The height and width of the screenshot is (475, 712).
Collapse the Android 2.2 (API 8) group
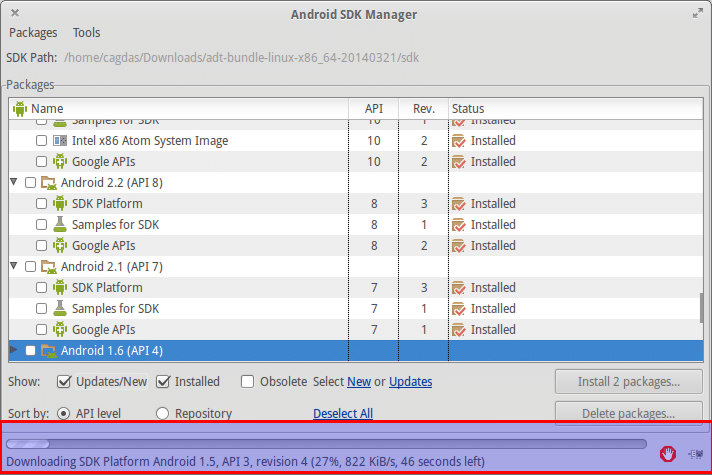14,182
